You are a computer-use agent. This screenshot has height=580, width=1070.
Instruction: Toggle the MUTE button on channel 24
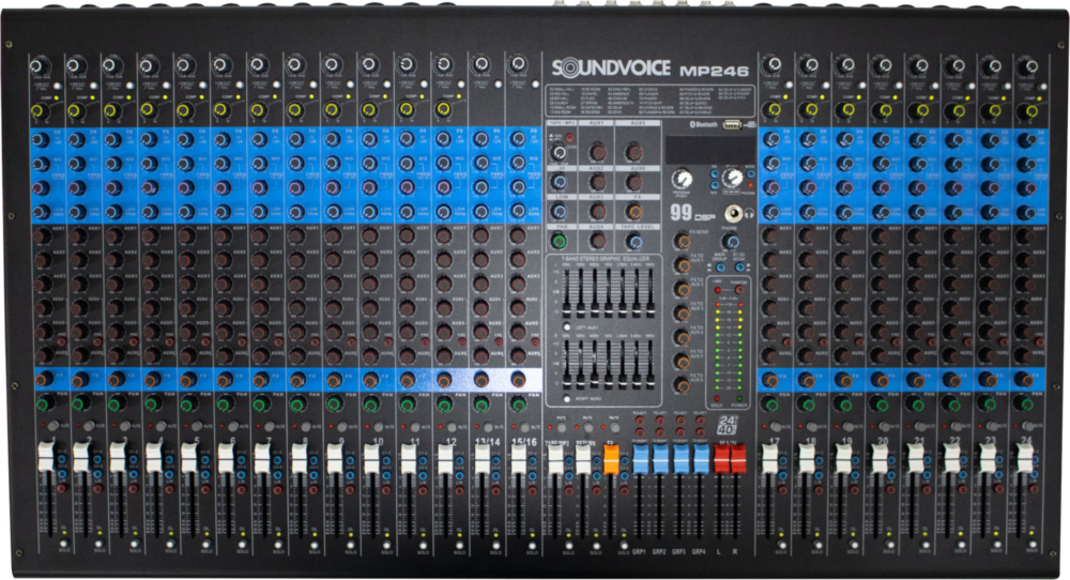pyautogui.click(x=1028, y=426)
